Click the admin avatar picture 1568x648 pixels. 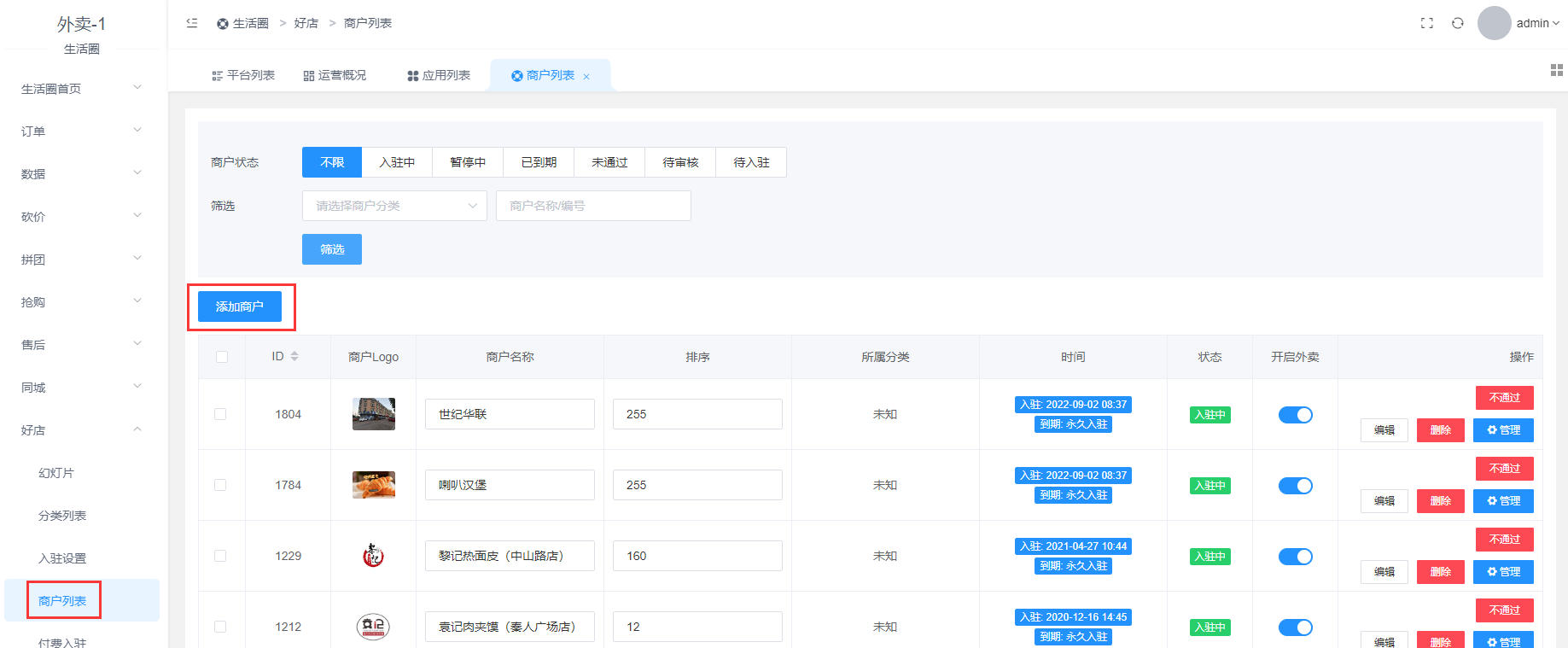(1494, 23)
